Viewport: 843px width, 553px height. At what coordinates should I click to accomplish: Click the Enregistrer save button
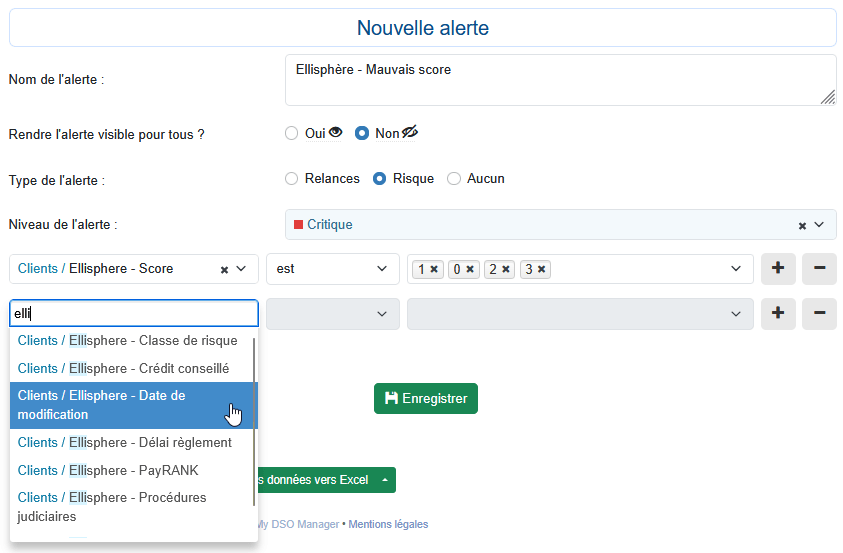(x=426, y=398)
